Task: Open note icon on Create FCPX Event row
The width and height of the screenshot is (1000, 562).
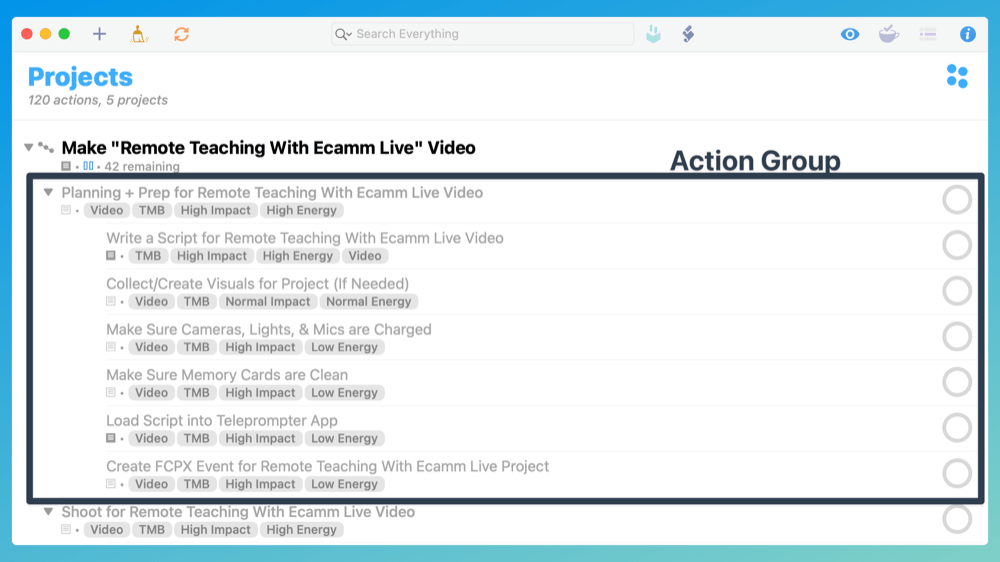Action: tap(111, 484)
